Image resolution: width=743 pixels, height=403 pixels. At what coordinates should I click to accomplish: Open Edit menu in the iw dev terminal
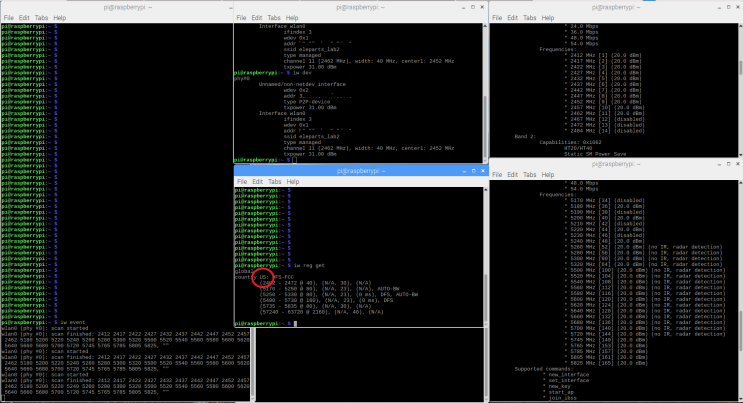pyautogui.click(x=257, y=18)
